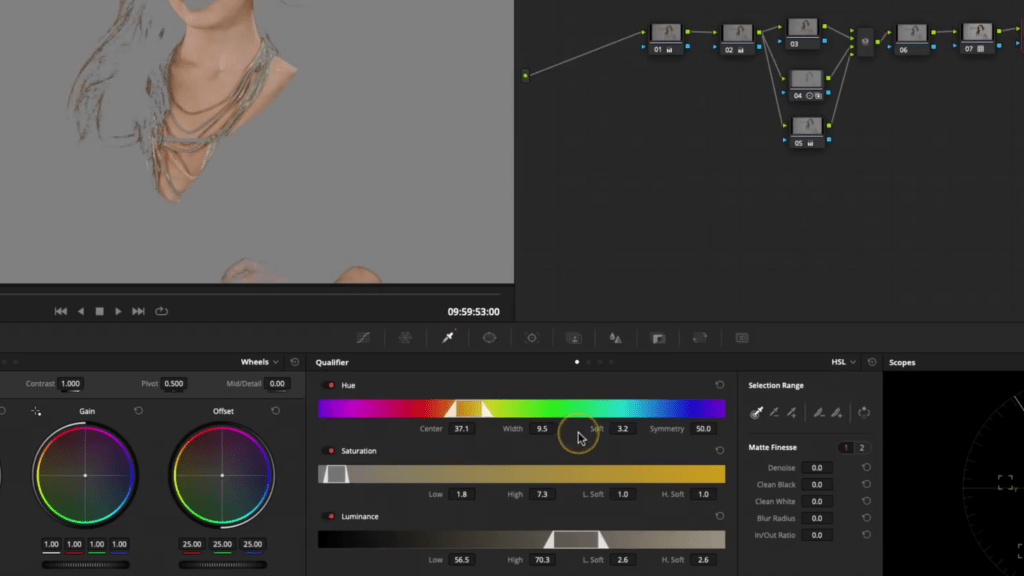Click the Hue Center value field

(x=461, y=429)
